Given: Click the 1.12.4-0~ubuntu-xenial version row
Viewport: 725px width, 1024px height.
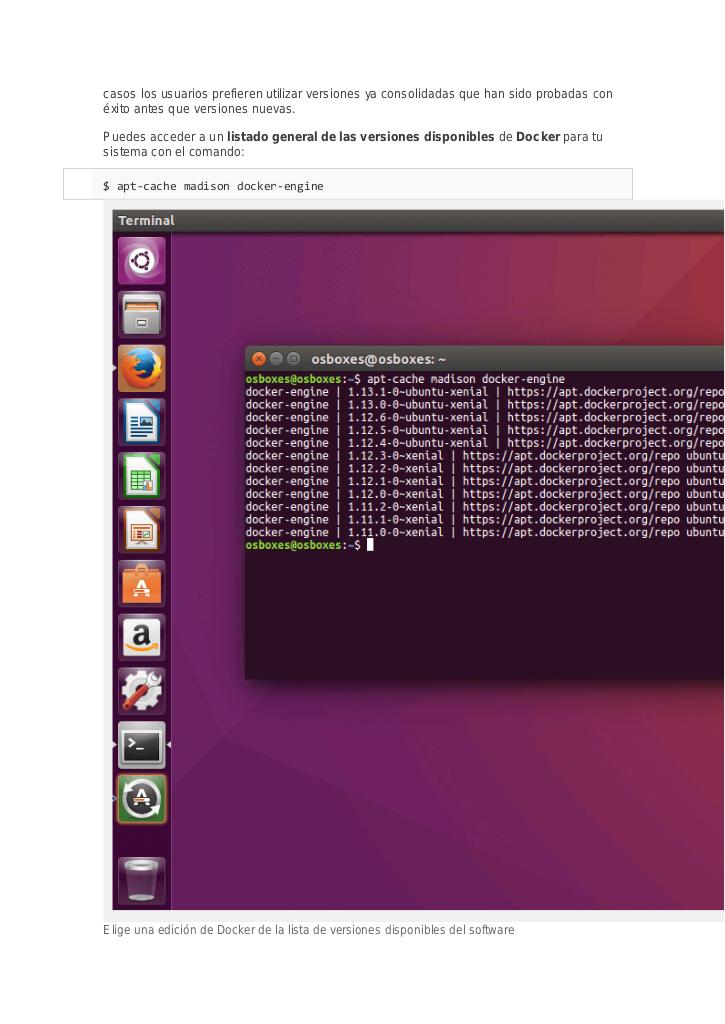Looking at the screenshot, I should coord(484,443).
